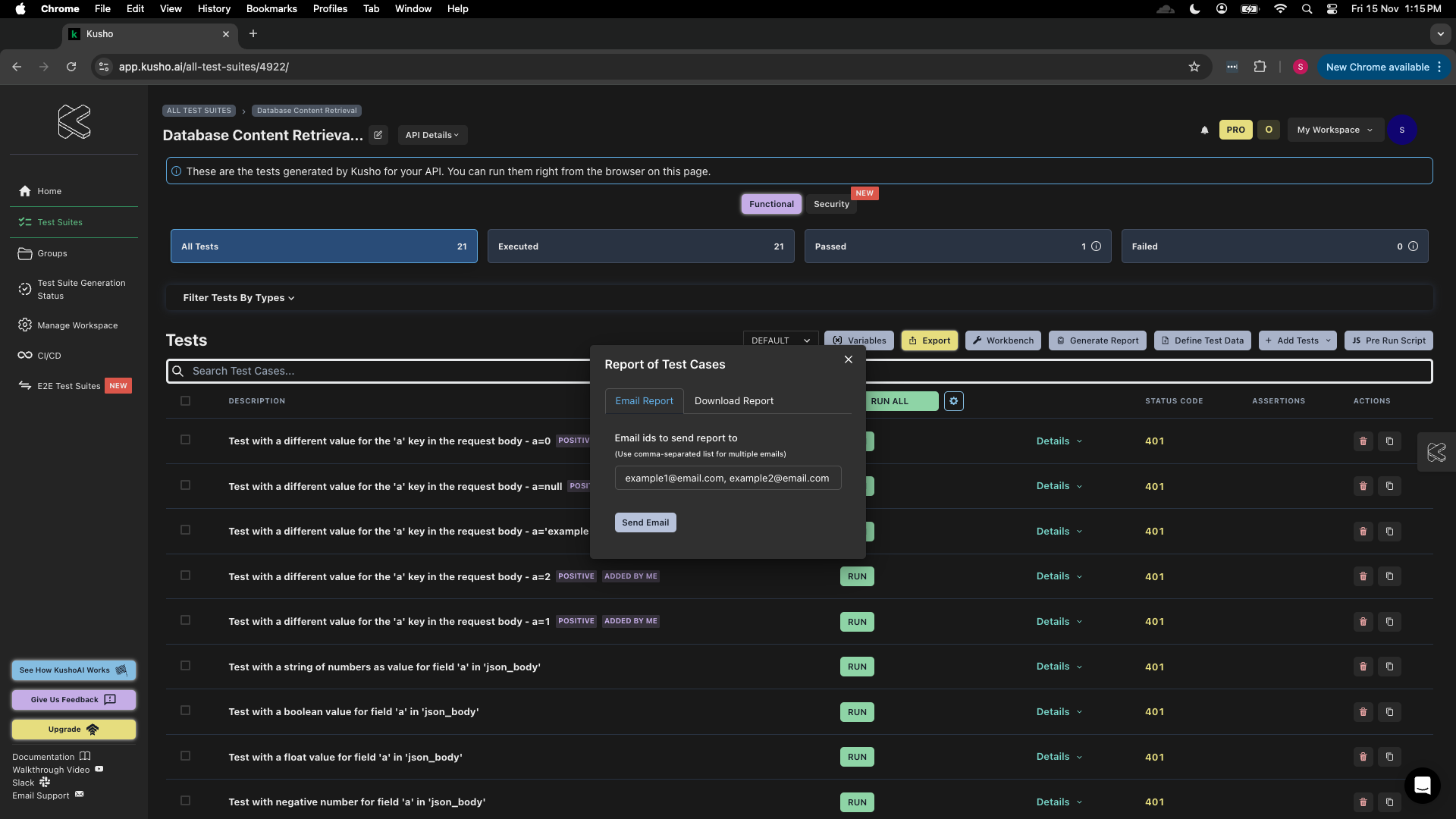Click the info icon on Failed card

[1413, 246]
